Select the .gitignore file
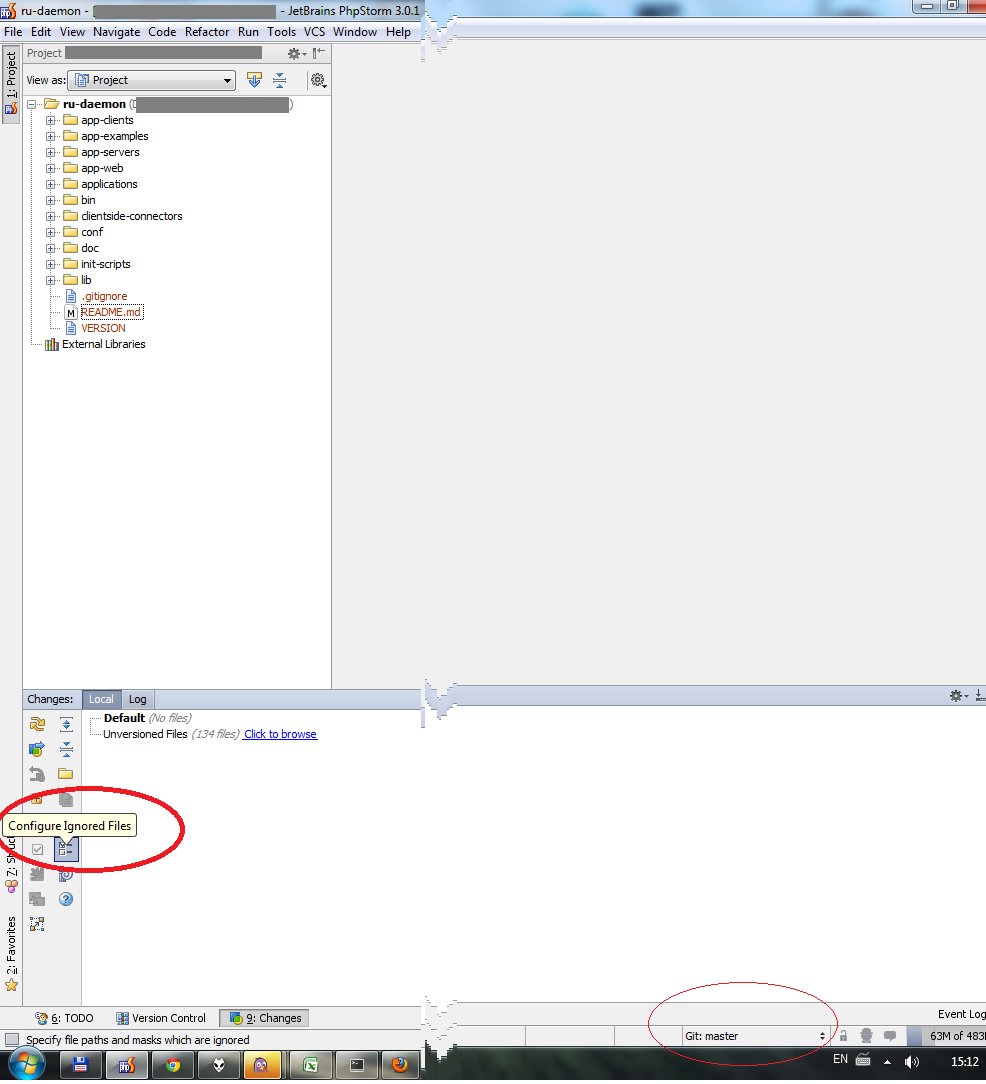 tap(104, 296)
